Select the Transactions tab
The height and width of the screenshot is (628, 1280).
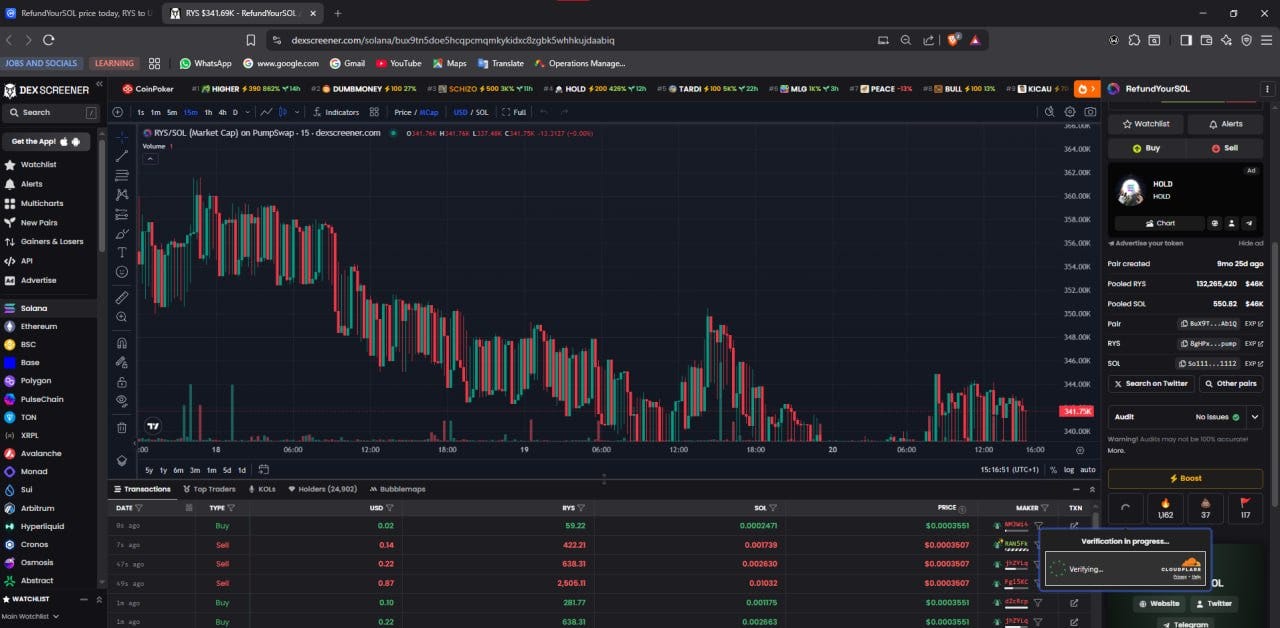click(141, 489)
